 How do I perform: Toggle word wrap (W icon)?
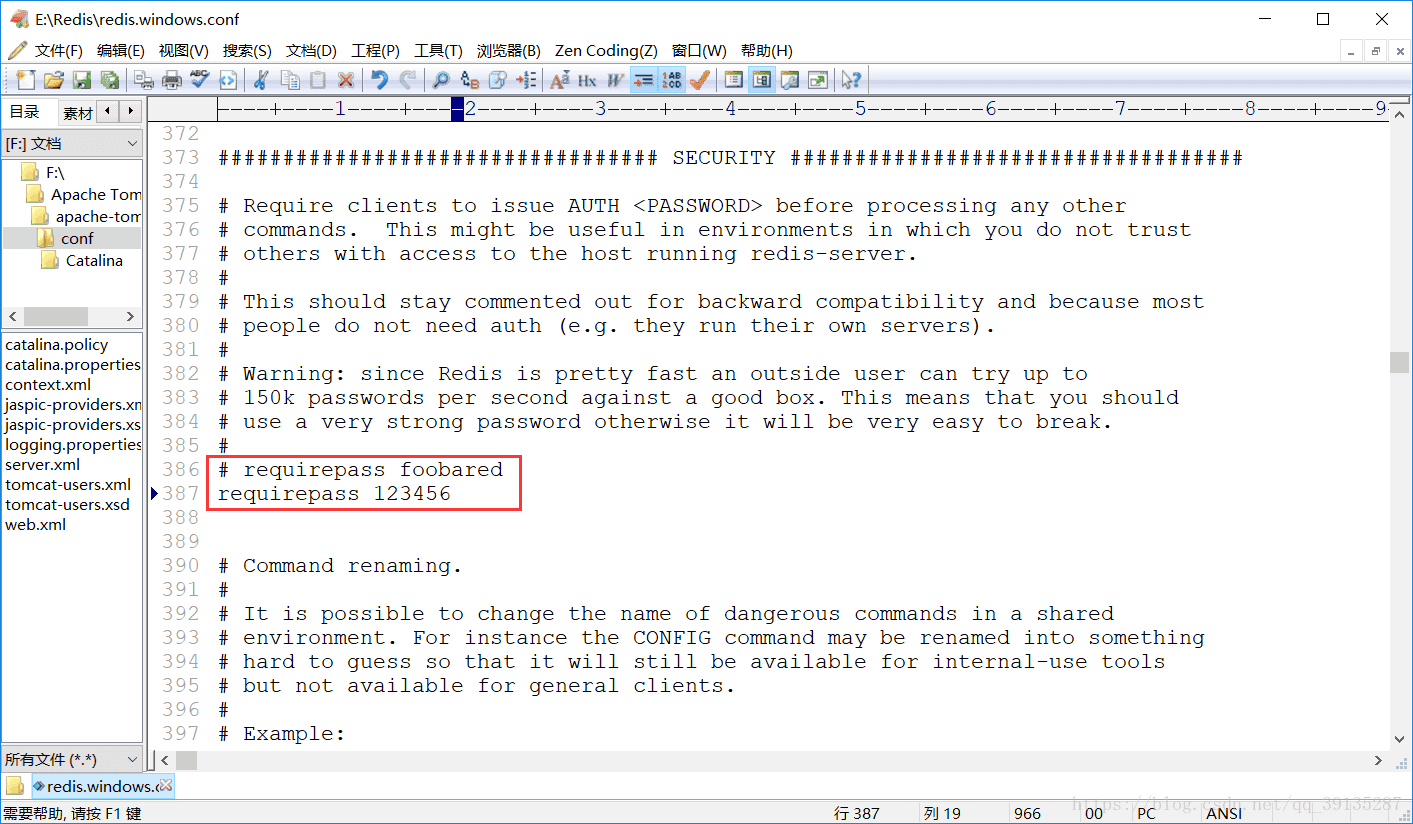tap(615, 80)
